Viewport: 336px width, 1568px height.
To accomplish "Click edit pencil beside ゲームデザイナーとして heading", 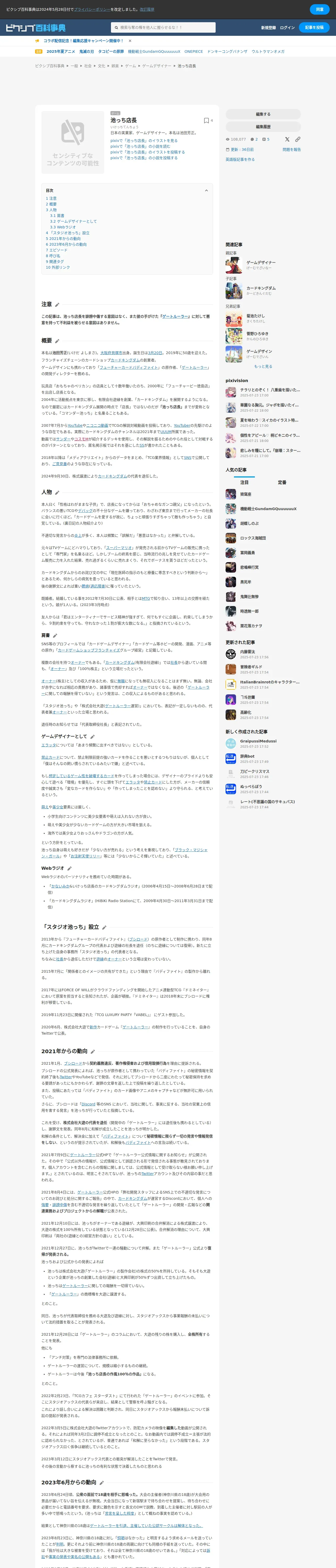I will (x=93, y=736).
